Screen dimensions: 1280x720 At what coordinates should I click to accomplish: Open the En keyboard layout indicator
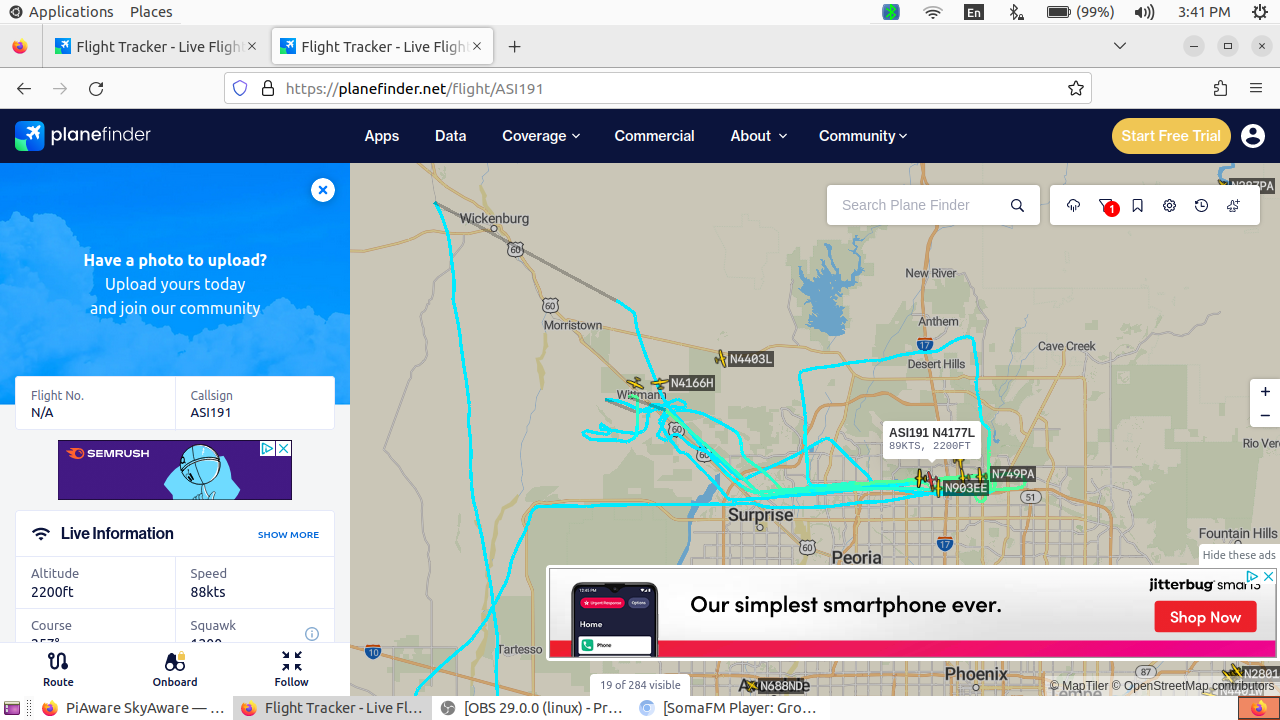click(973, 12)
